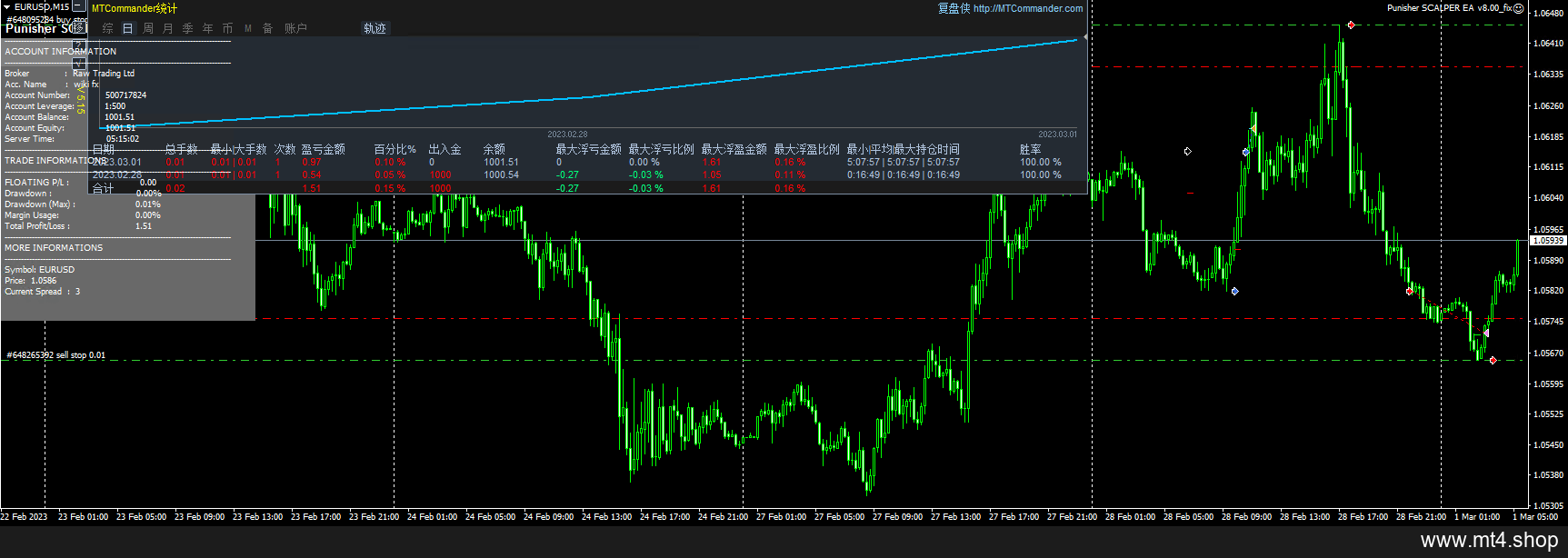
Task: Click the 1.06480 price scale label
Action: pyautogui.click(x=1548, y=14)
